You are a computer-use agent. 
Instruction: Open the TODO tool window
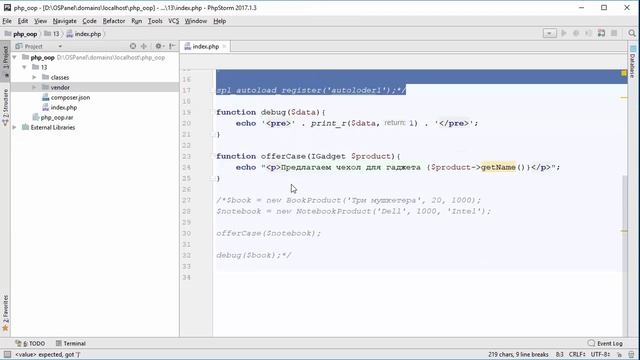(30, 343)
